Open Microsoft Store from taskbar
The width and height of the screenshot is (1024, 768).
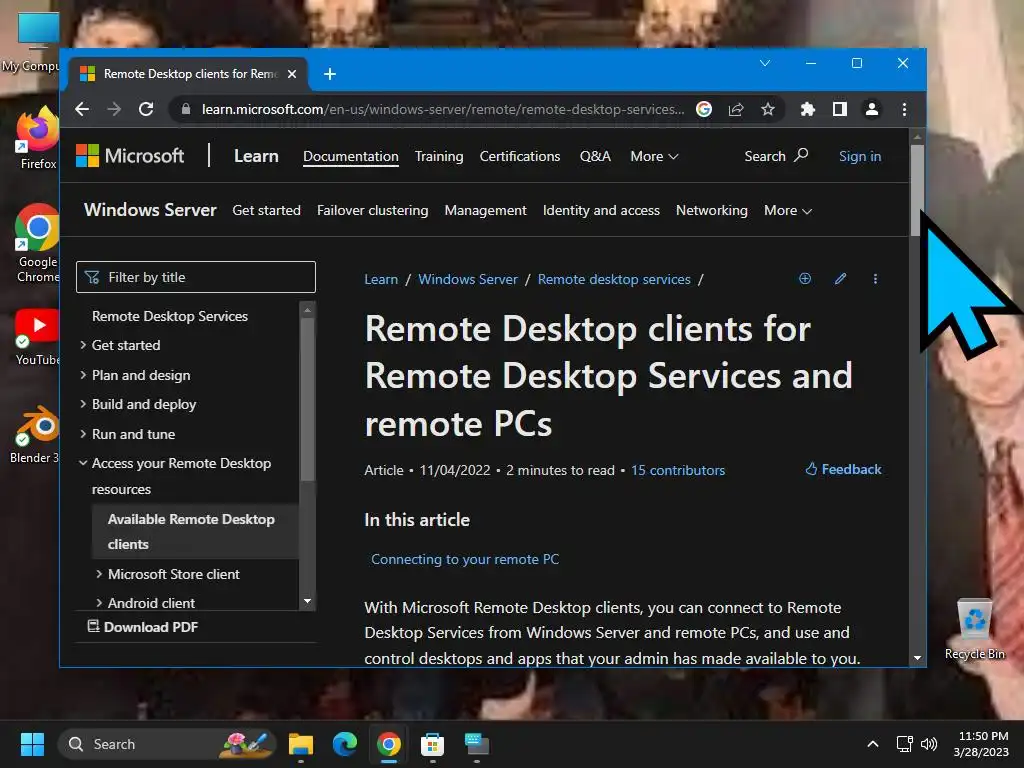tap(432, 744)
